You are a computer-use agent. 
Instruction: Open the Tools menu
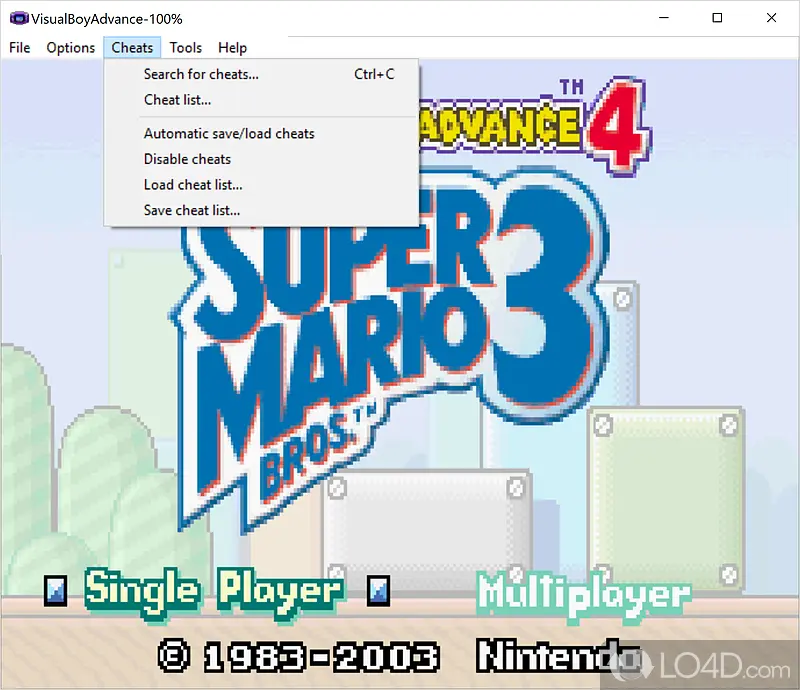coord(185,47)
